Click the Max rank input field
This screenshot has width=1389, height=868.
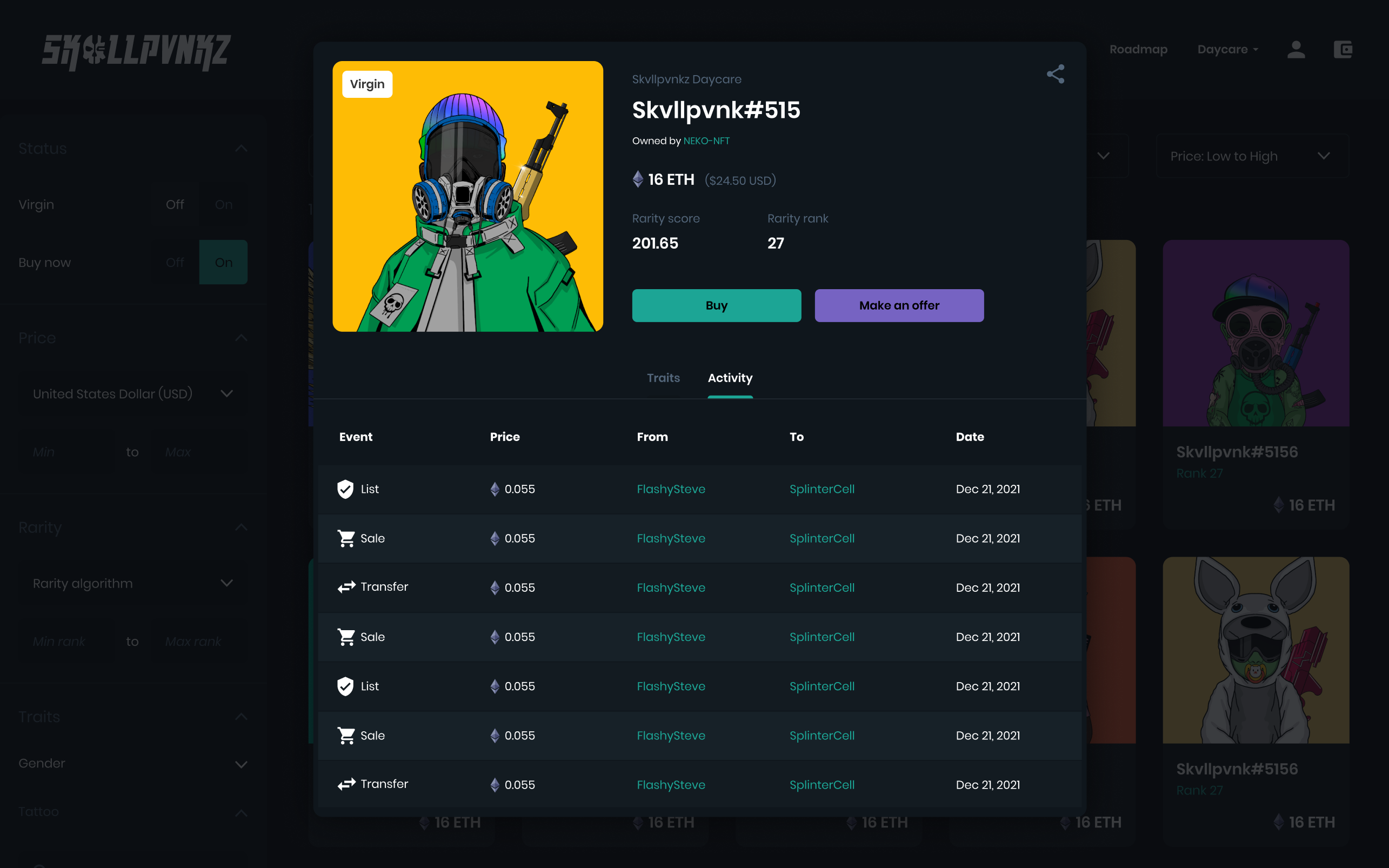point(199,642)
